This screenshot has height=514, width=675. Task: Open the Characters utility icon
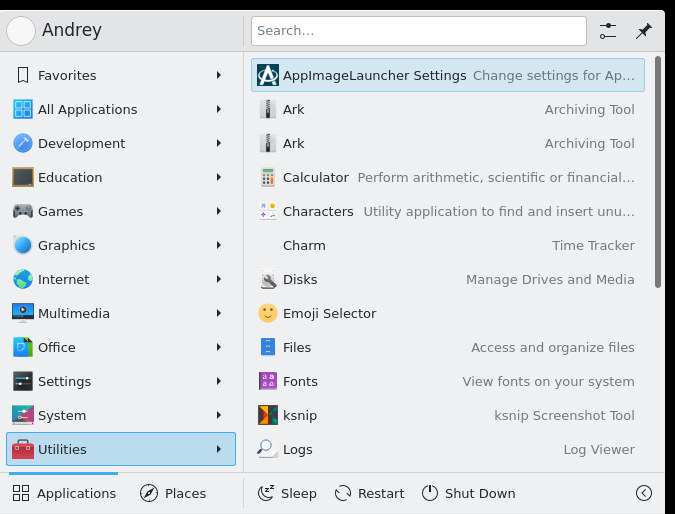pos(268,211)
